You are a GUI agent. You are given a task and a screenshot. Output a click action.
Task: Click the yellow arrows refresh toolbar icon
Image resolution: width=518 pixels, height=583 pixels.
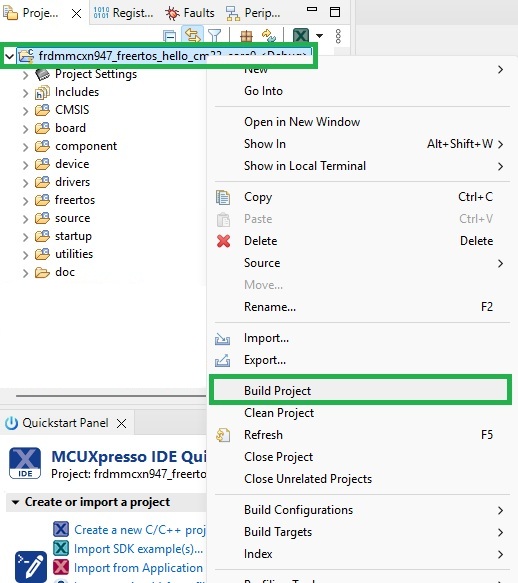(269, 36)
